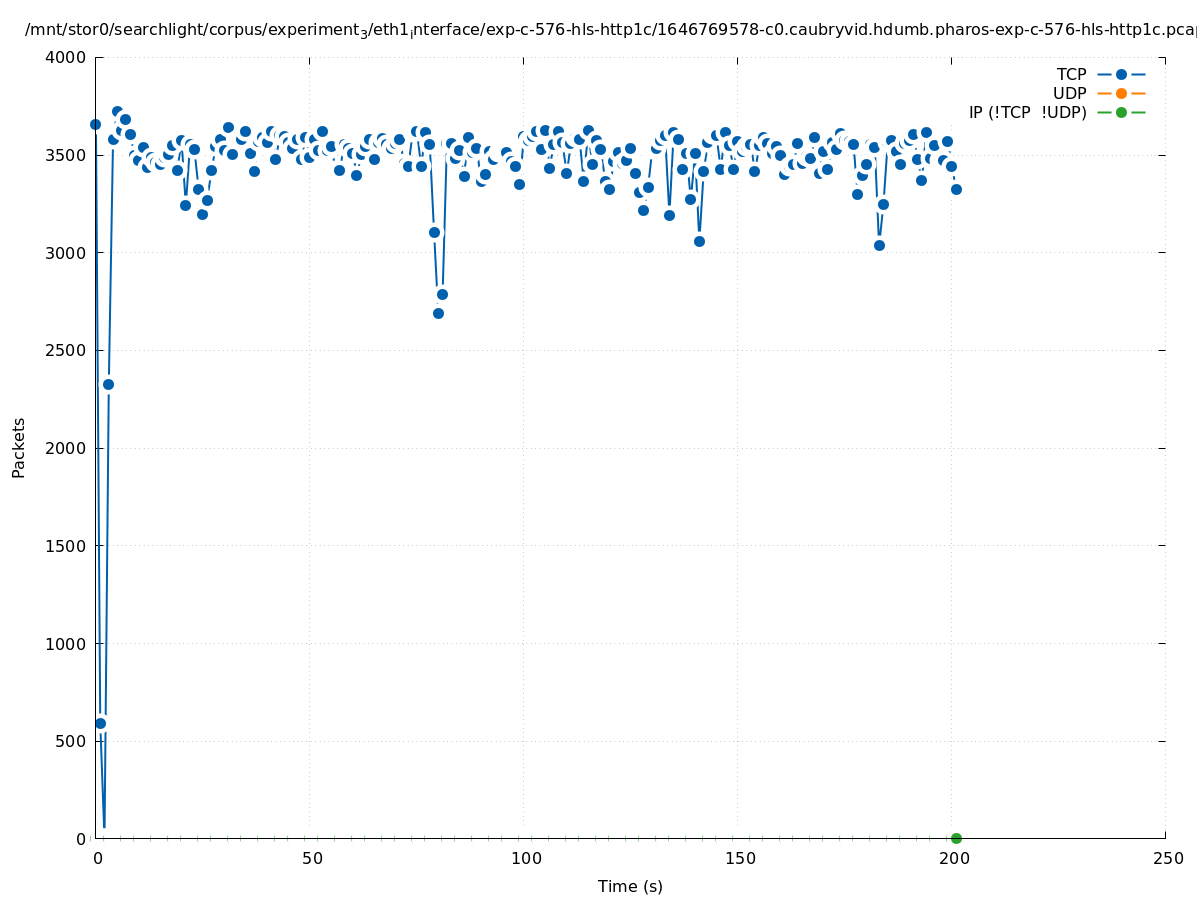Screen dimensions: 1197x900
Task: Click the orange UDP legend marker
Action: coord(1121,93)
